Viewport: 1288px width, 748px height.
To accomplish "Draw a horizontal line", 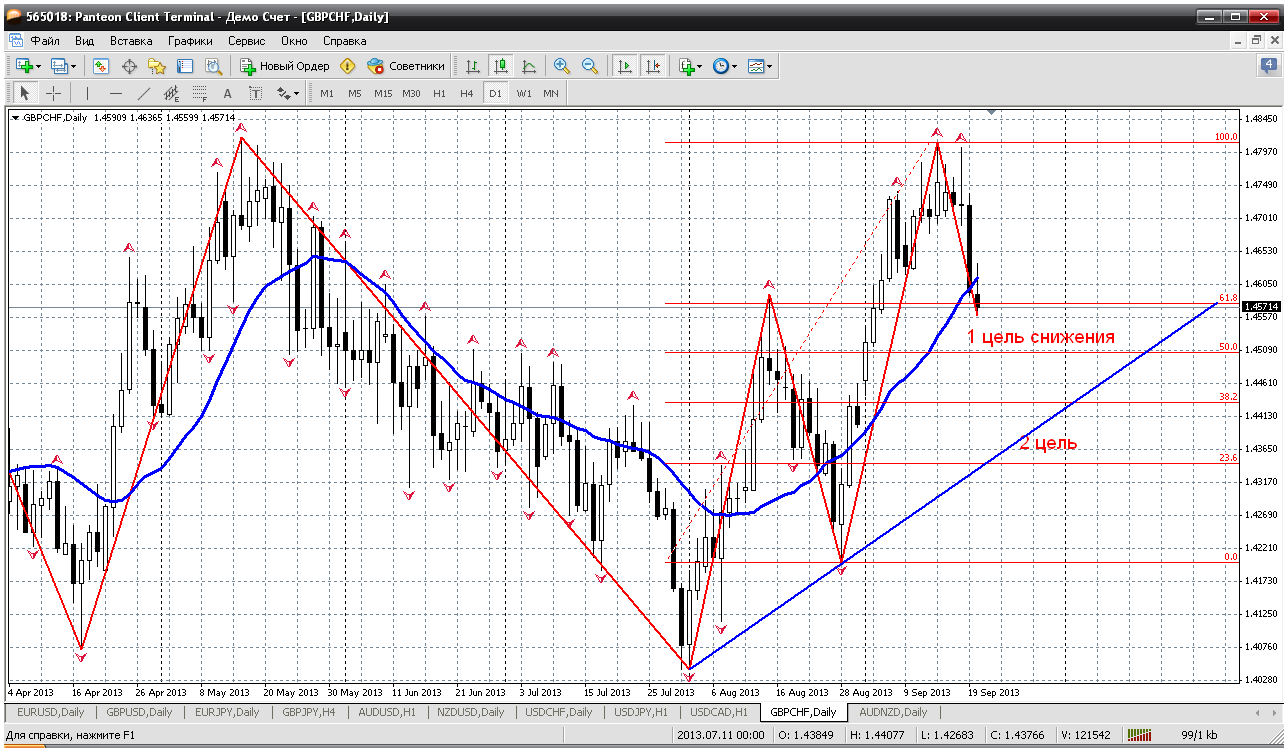I will 116,93.
